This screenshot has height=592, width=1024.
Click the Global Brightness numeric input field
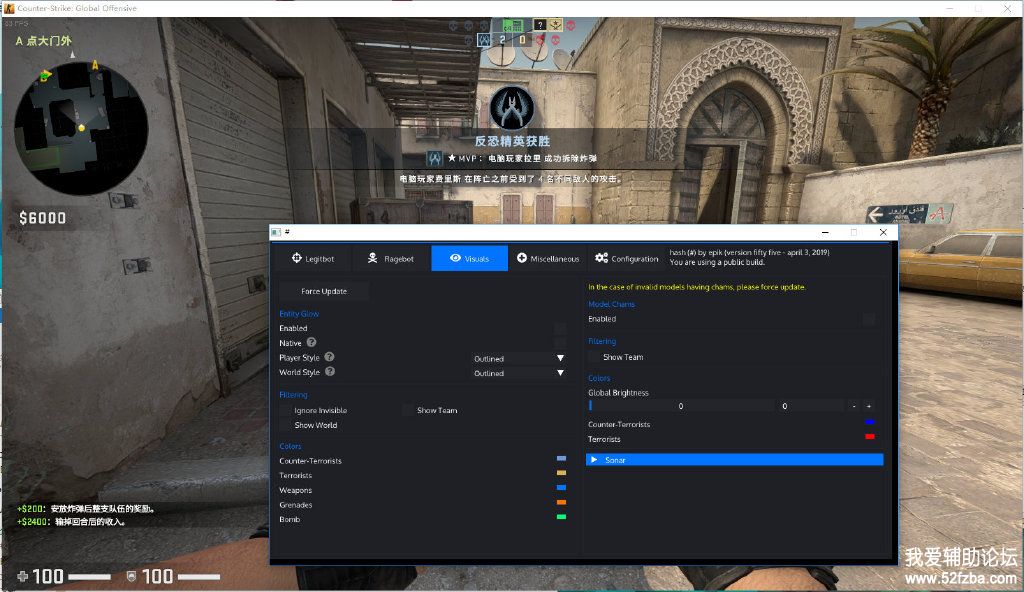click(810, 406)
